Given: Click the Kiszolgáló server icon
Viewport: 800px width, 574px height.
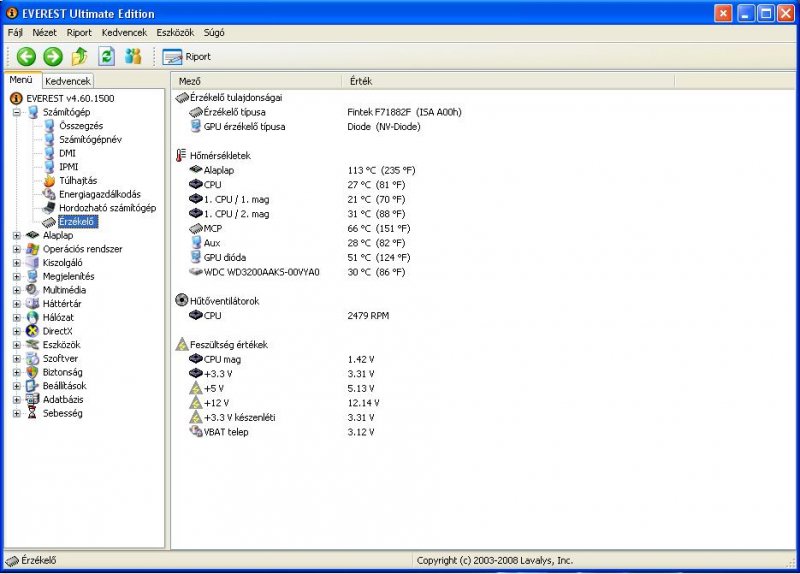Looking at the screenshot, I should [33, 263].
